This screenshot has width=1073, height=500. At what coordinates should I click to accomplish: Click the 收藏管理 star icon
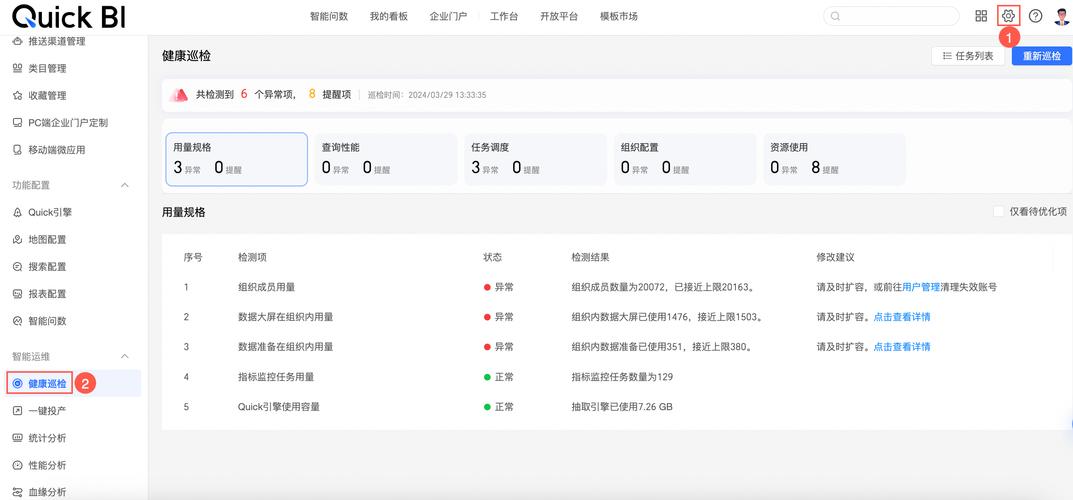point(18,96)
